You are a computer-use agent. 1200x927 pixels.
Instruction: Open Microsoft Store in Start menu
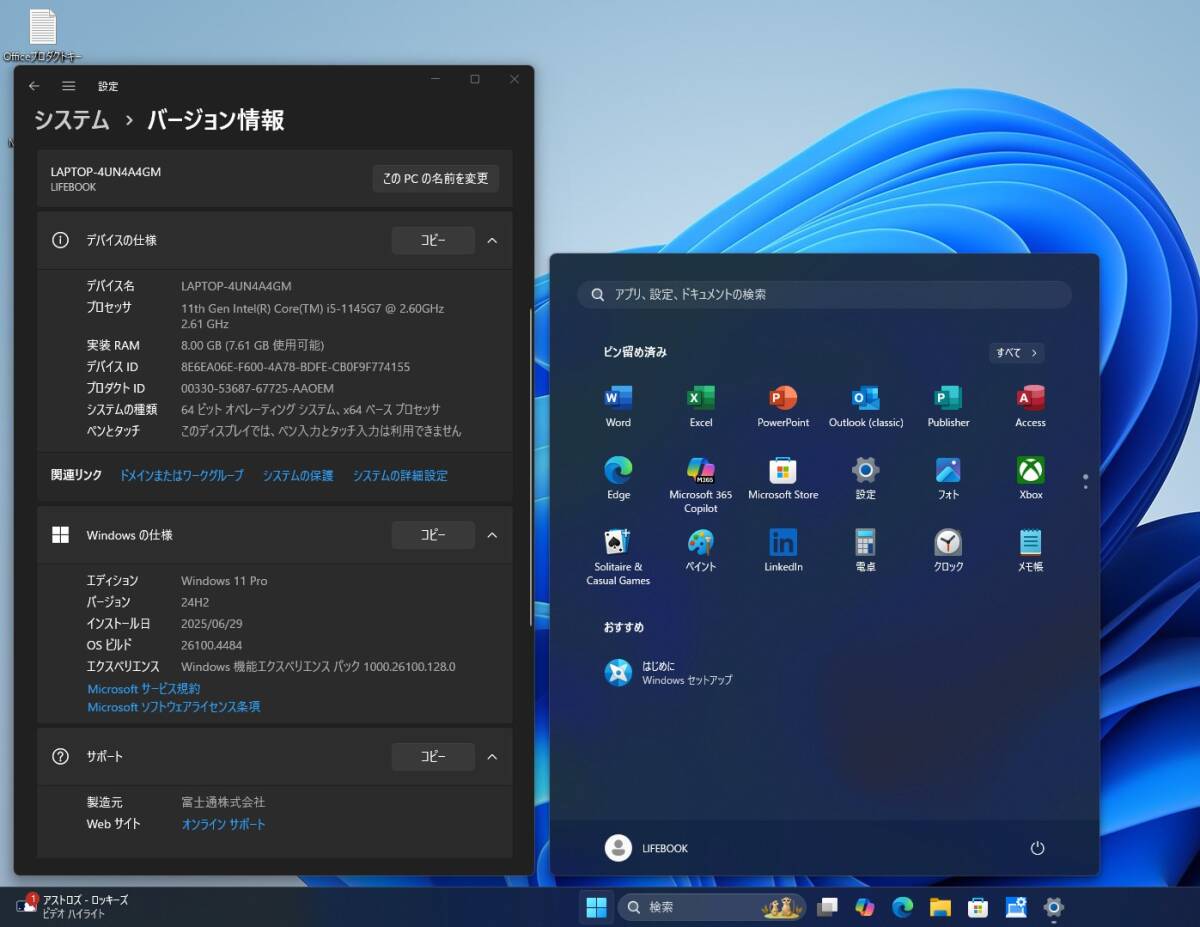[783, 479]
